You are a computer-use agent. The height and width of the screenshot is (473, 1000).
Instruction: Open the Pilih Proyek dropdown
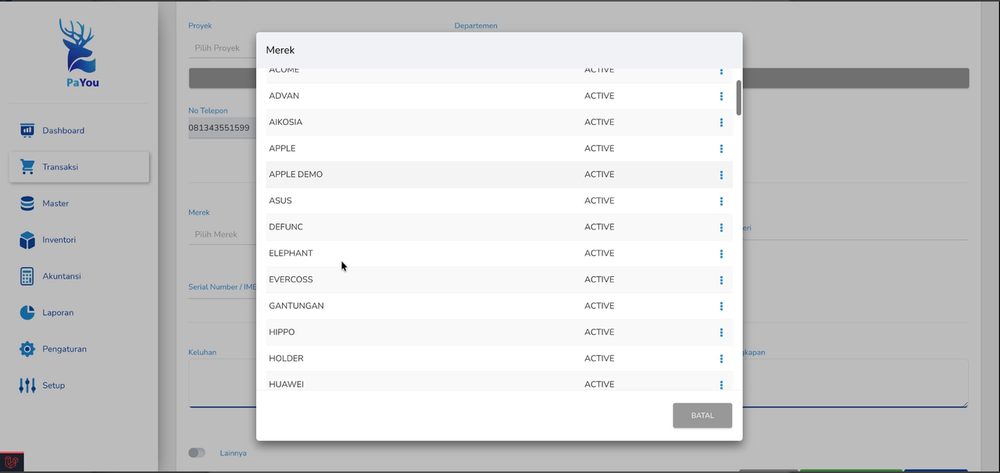(223, 48)
